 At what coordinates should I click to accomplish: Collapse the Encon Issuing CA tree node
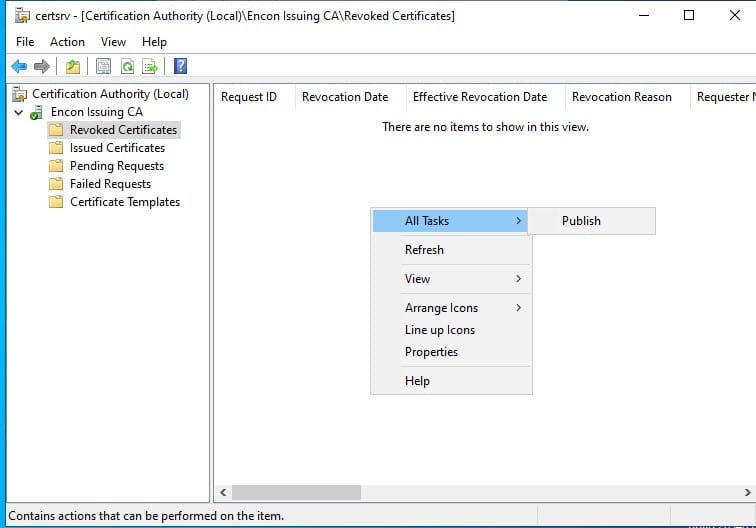(x=18, y=112)
